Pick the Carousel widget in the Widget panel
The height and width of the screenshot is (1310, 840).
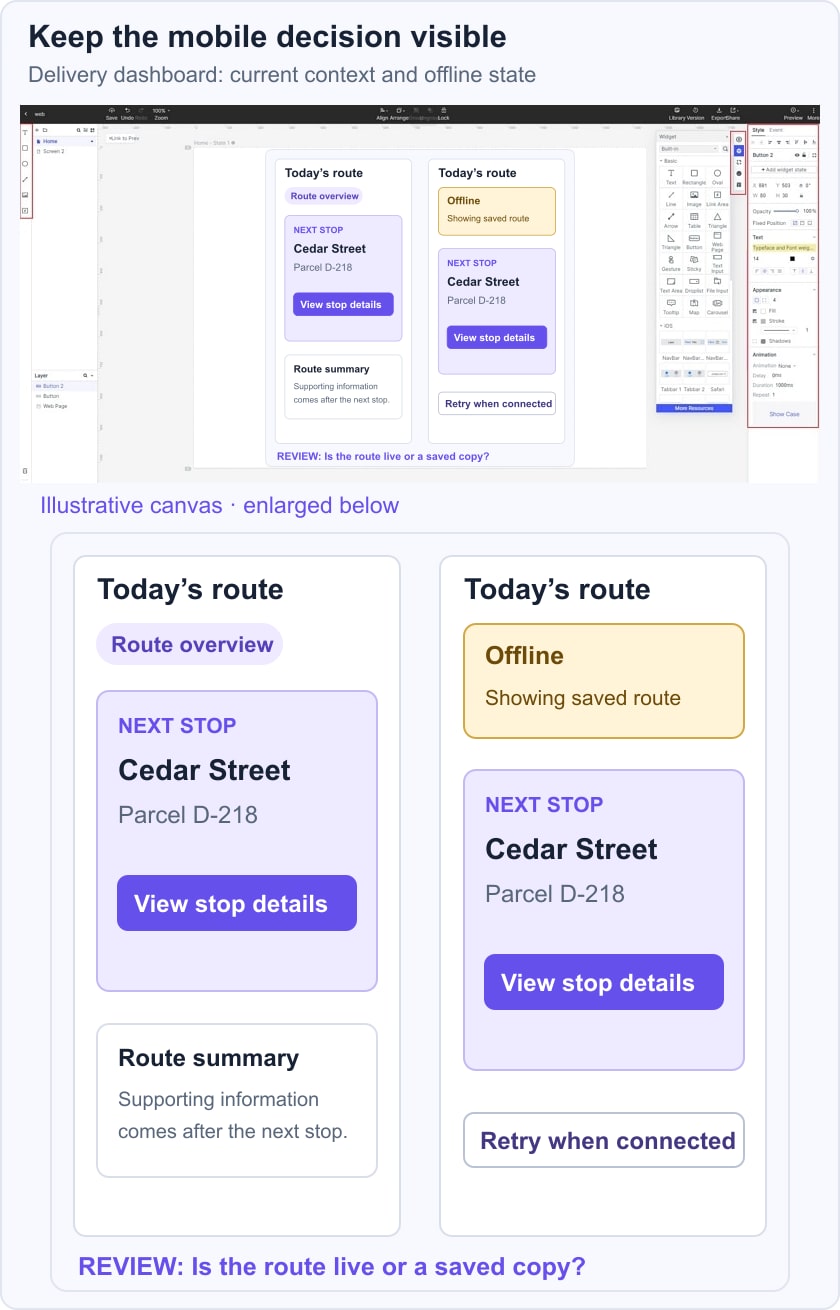click(x=717, y=306)
